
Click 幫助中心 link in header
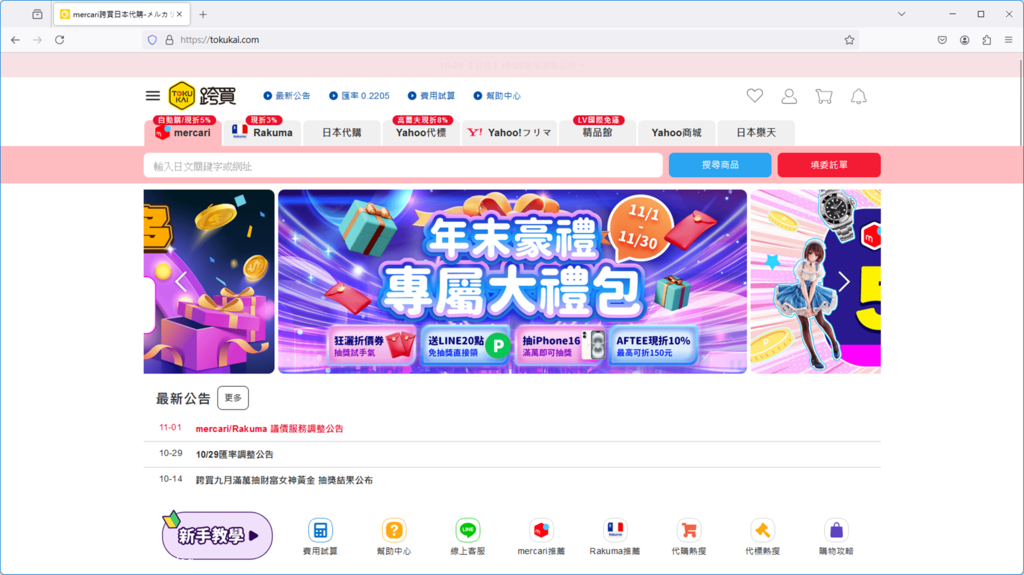click(497, 96)
